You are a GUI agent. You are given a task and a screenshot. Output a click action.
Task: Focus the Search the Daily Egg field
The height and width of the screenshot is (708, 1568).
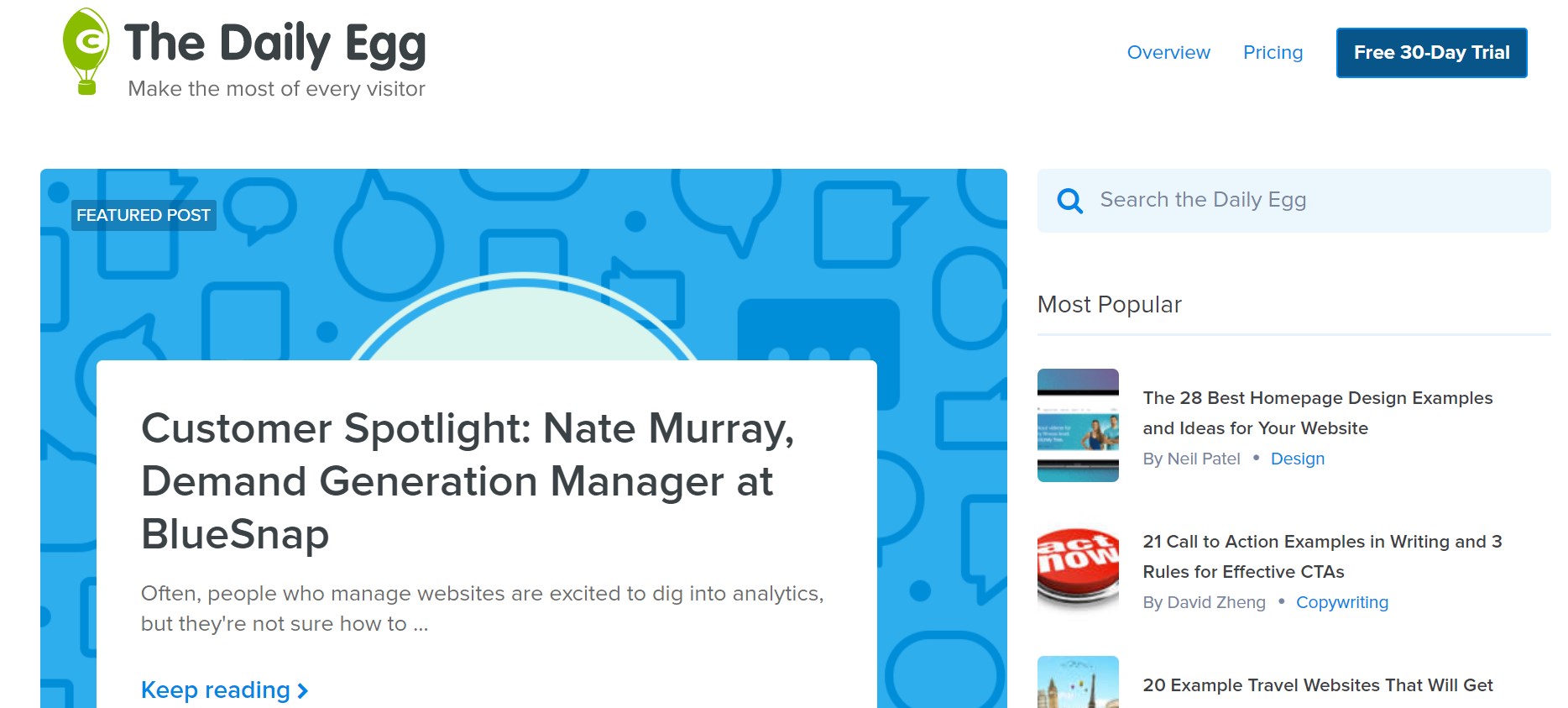point(1309,201)
